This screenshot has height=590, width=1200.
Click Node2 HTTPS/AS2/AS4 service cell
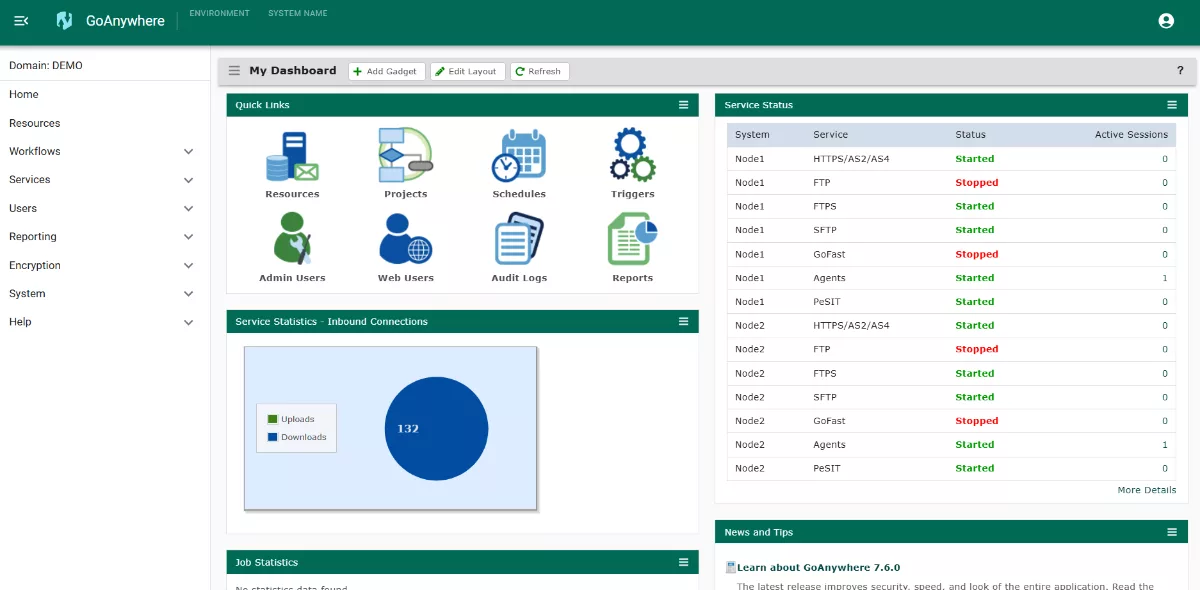pos(851,326)
